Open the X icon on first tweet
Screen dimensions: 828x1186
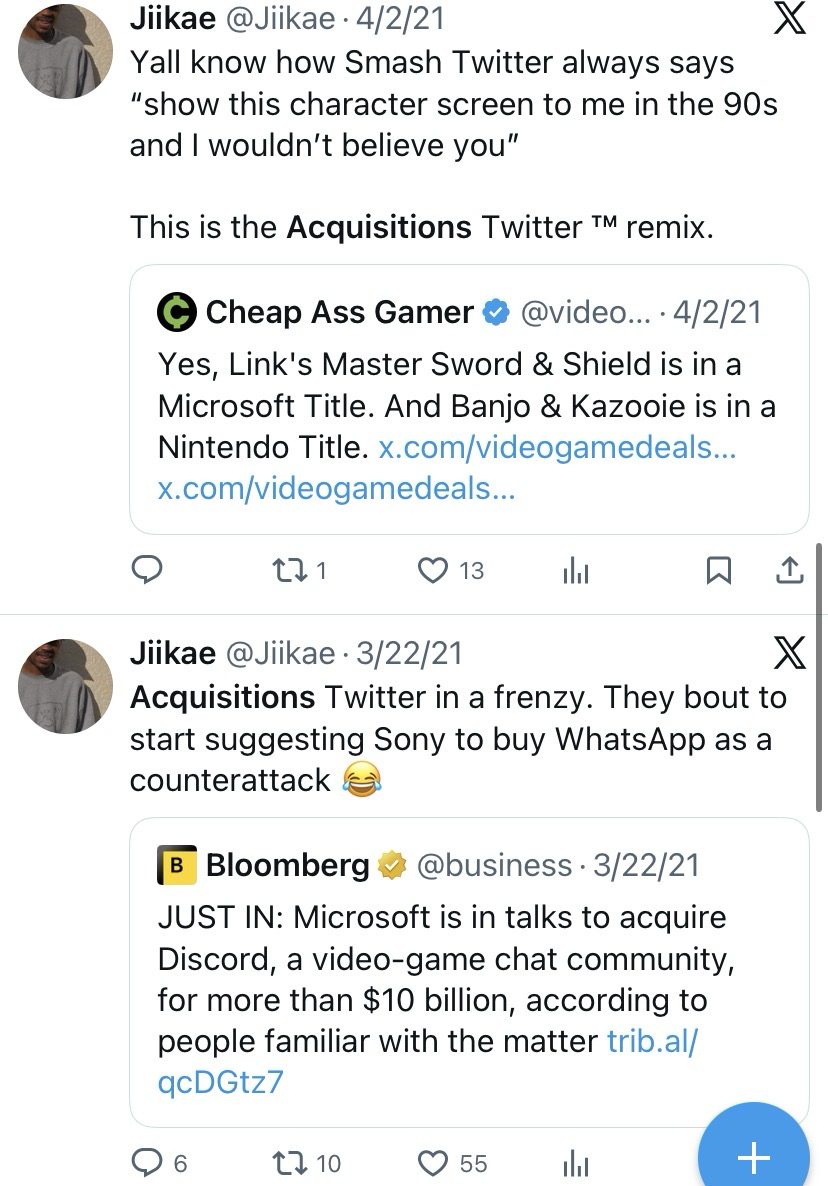789,19
